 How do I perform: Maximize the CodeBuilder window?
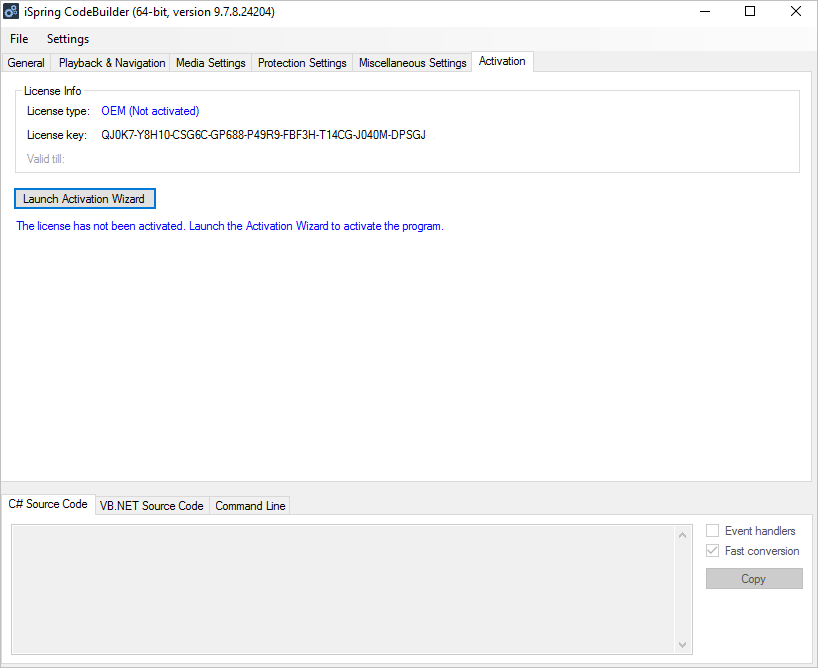(750, 11)
